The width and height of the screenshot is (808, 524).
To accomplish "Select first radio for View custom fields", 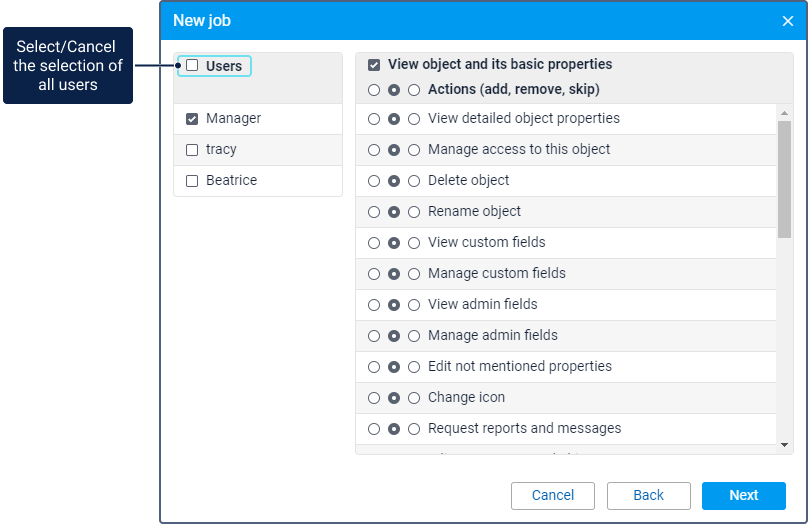I will (374, 243).
